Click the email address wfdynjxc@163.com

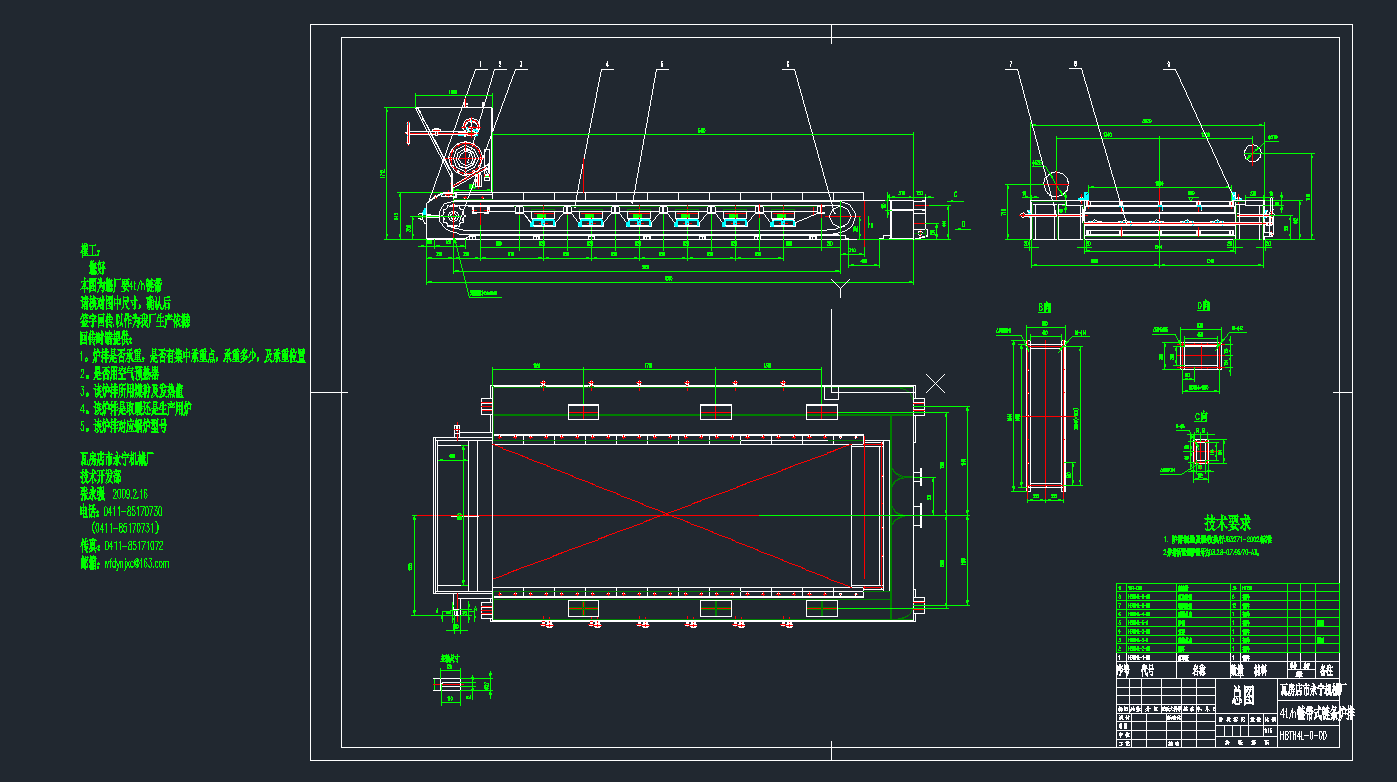137,563
